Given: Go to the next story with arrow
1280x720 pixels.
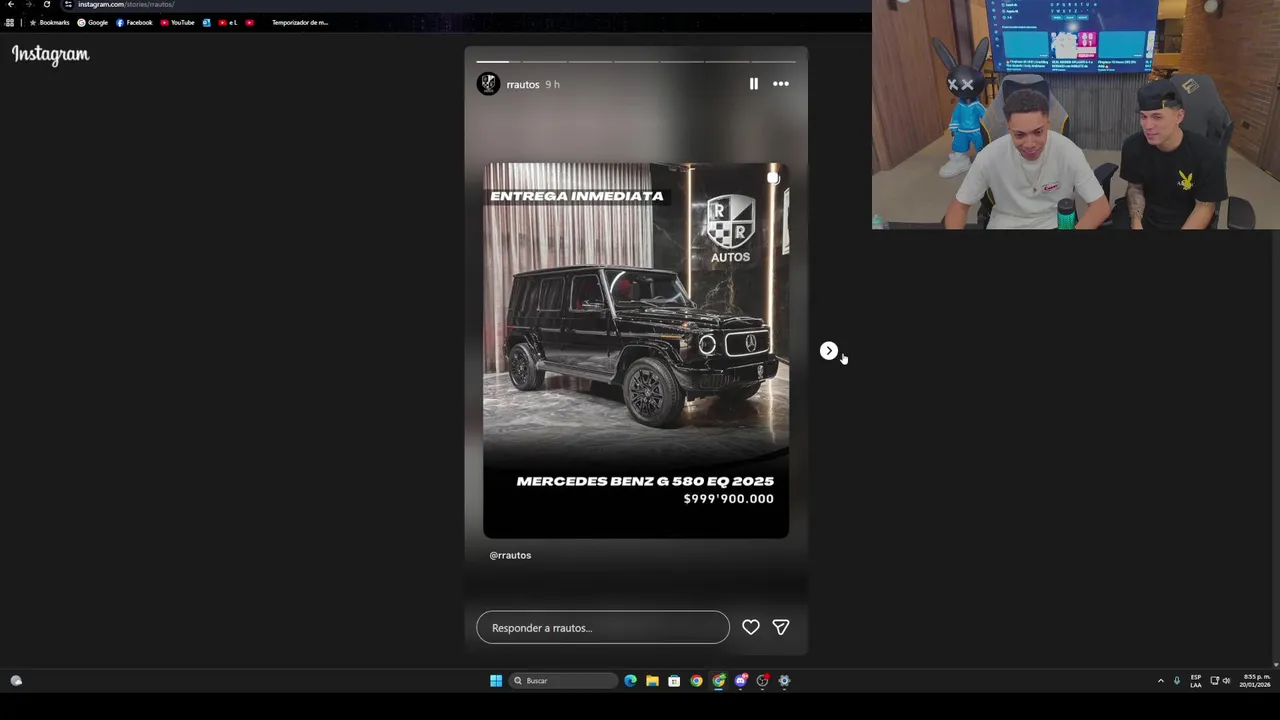Looking at the screenshot, I should click(828, 350).
